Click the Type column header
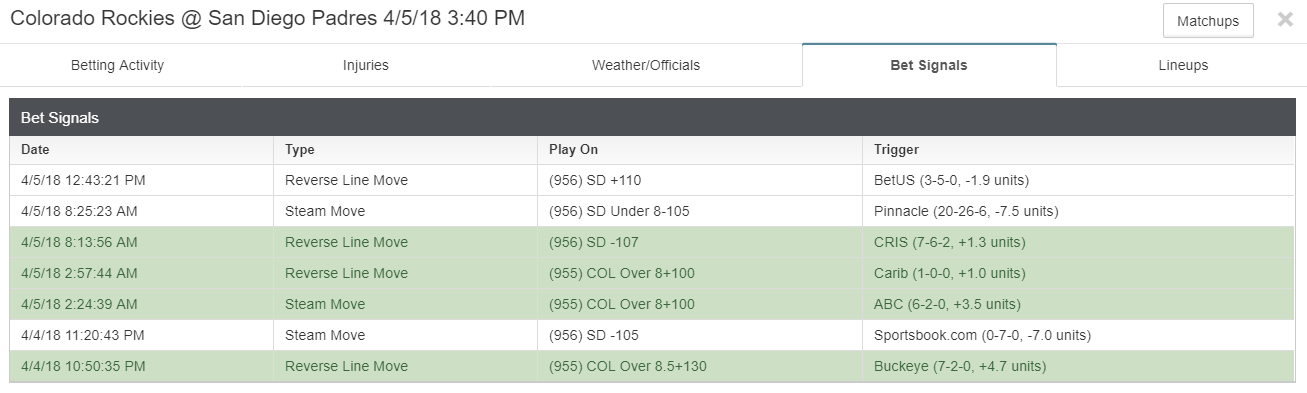Screen dimensions: 1307x393 pos(405,150)
